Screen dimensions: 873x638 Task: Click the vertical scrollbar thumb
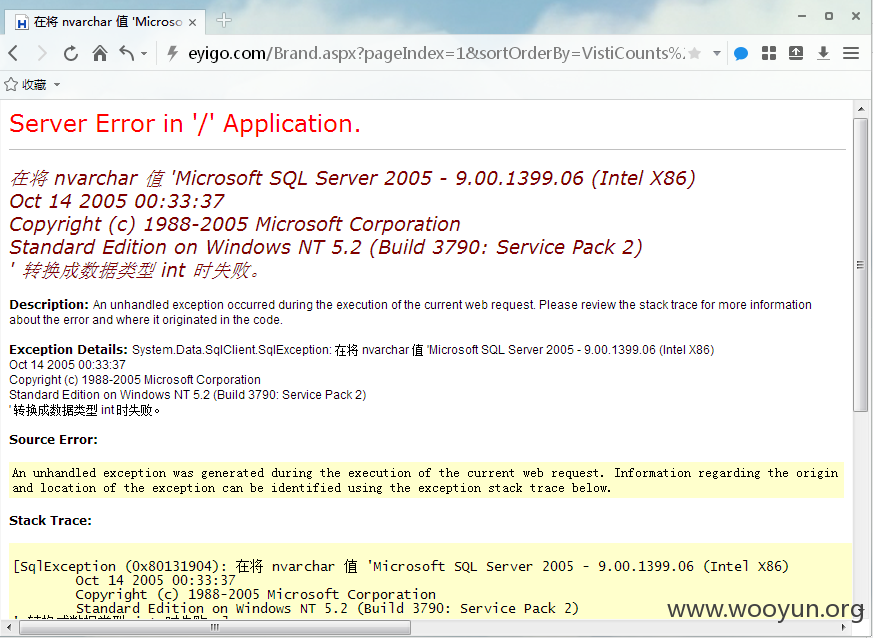861,265
